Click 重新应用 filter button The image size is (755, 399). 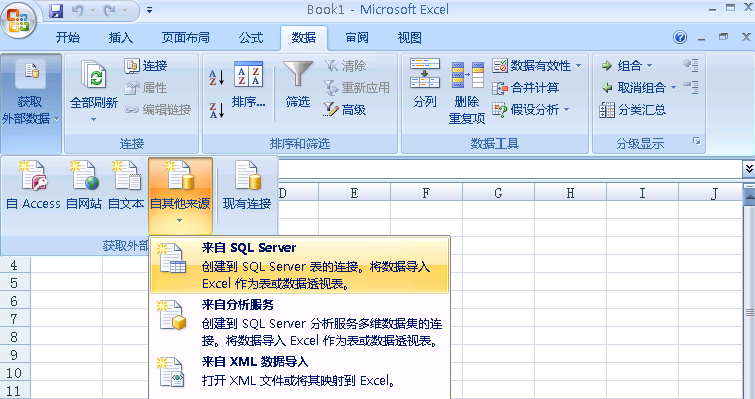pyautogui.click(x=357, y=88)
